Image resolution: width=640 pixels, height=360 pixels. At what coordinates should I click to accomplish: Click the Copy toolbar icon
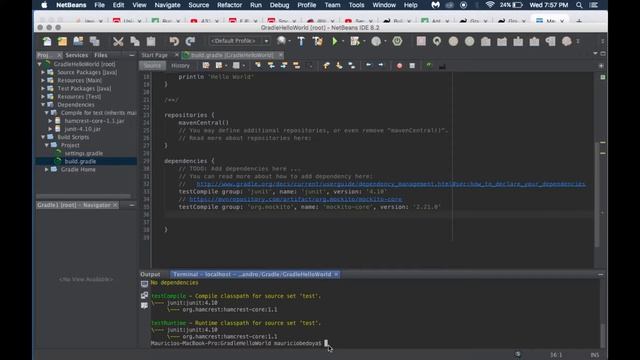(135, 41)
